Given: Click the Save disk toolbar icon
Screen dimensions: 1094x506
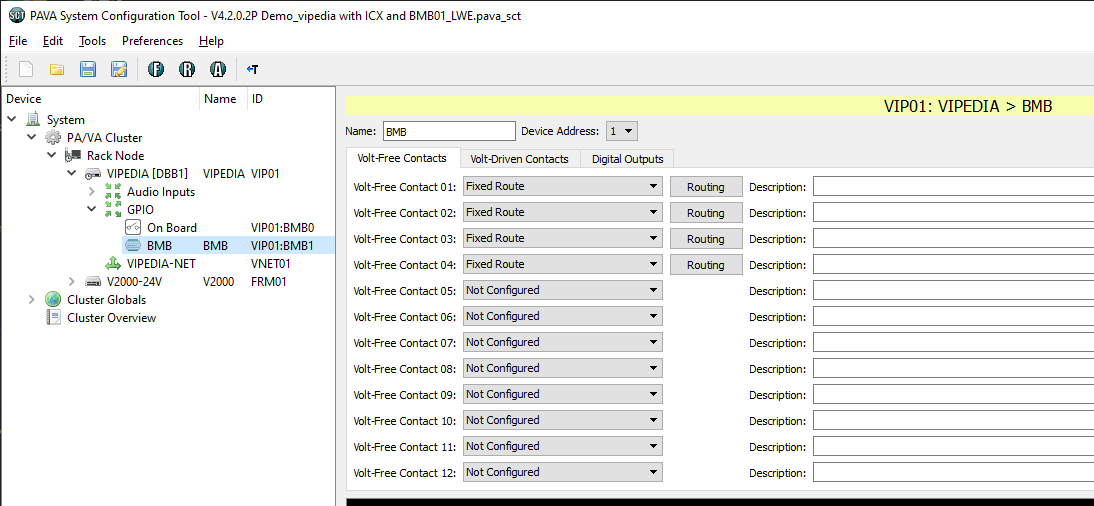Looking at the screenshot, I should [88, 69].
